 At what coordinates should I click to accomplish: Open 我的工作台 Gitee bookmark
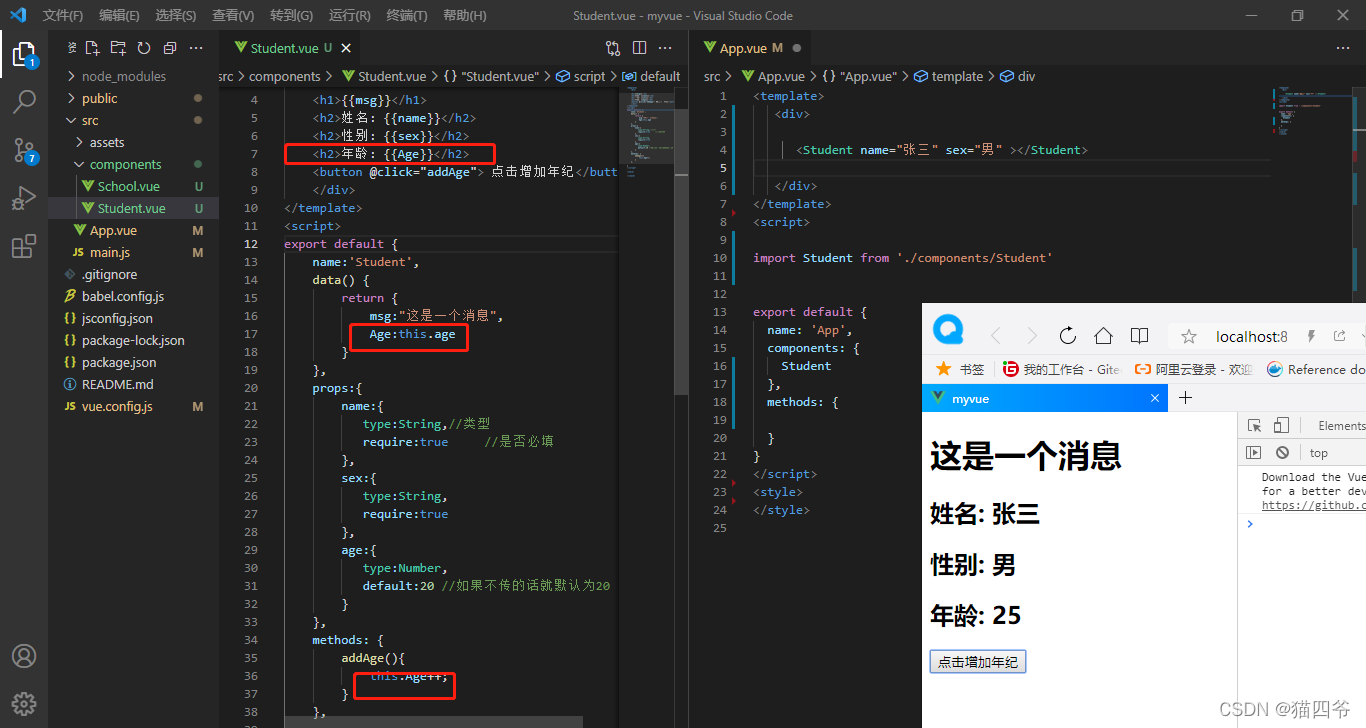(1062, 369)
